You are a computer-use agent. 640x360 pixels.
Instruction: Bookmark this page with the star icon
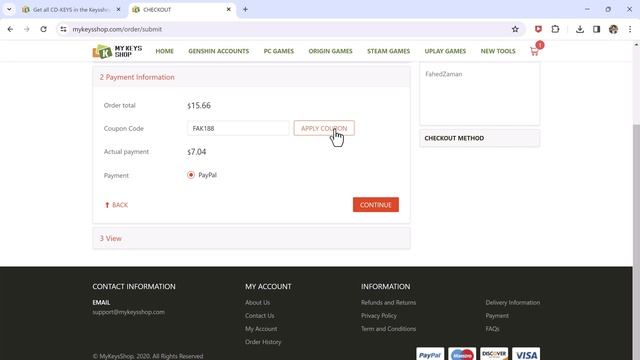[x=515, y=29]
